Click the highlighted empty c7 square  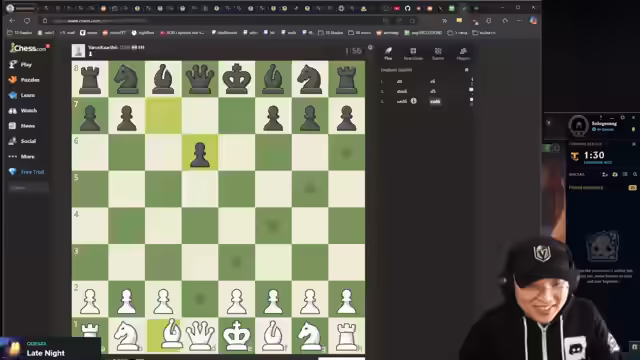click(x=163, y=116)
